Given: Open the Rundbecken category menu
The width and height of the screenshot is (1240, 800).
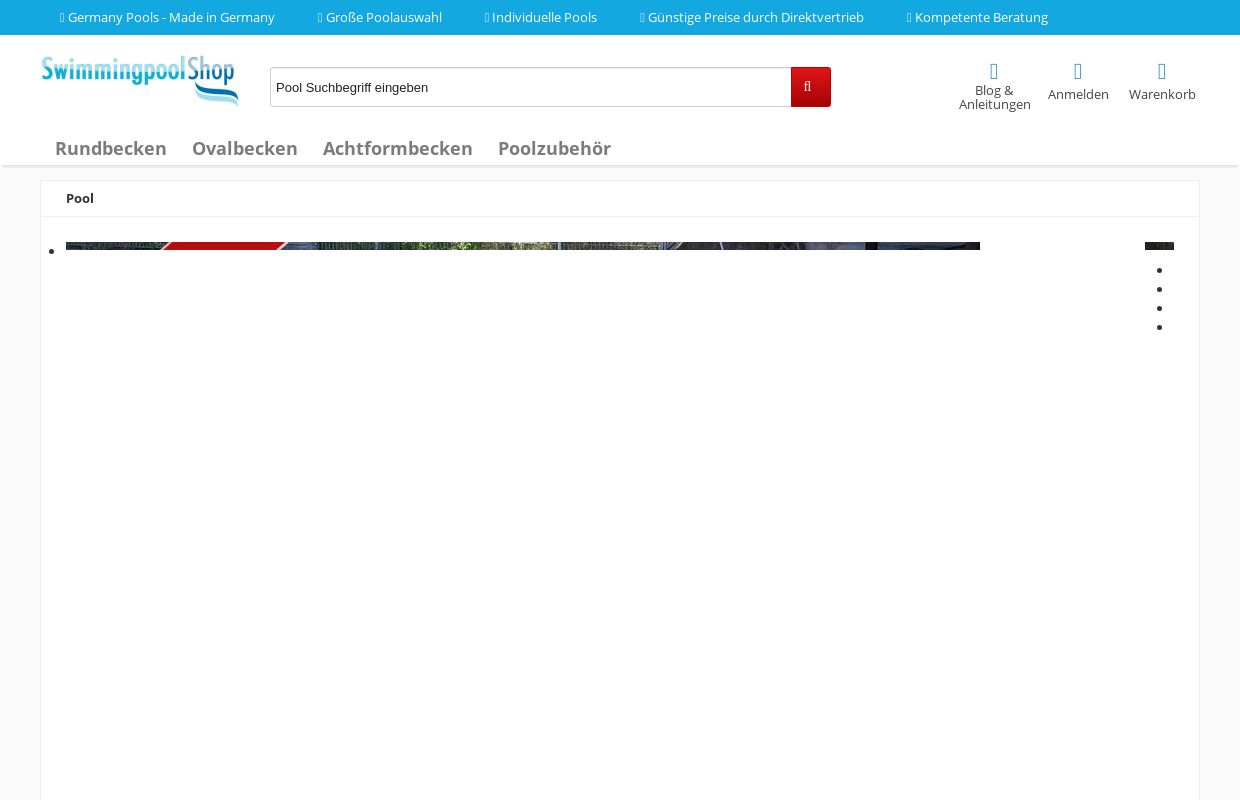Looking at the screenshot, I should 111,148.
